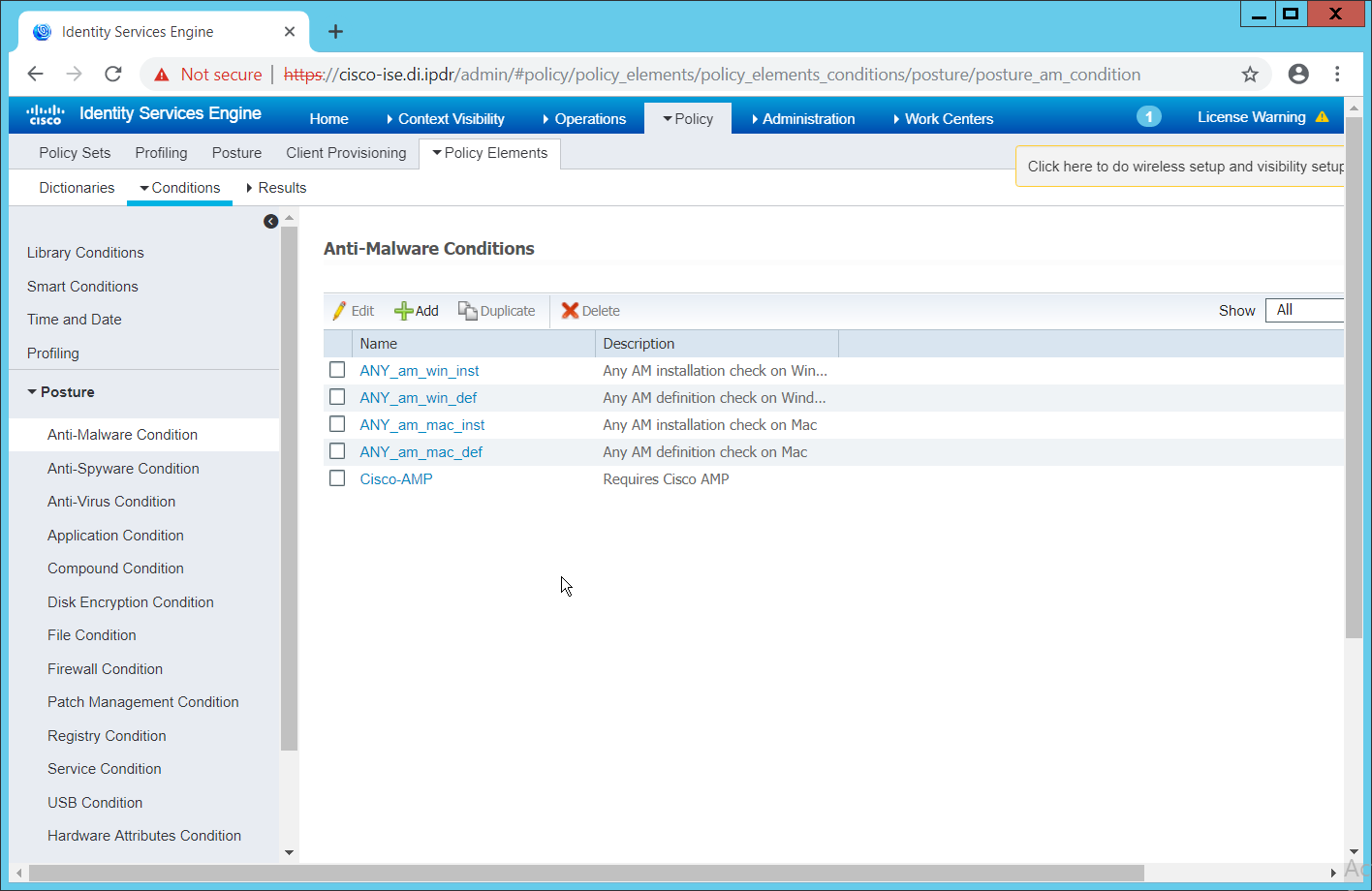The width and height of the screenshot is (1372, 891).
Task: Select Firewall Condition in sidebar
Action: [x=105, y=669]
